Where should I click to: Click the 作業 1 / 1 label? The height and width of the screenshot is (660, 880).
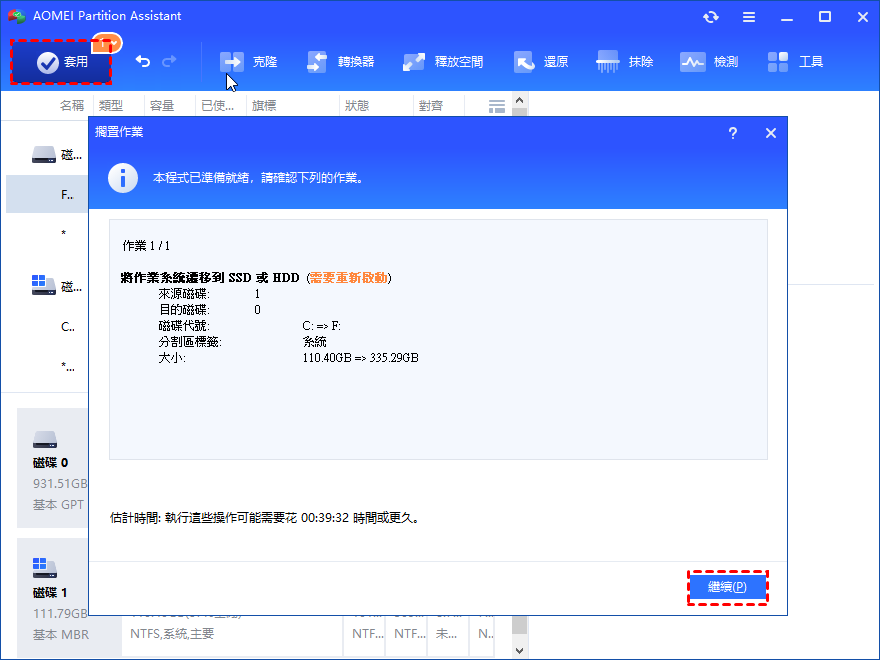pyautogui.click(x=146, y=245)
